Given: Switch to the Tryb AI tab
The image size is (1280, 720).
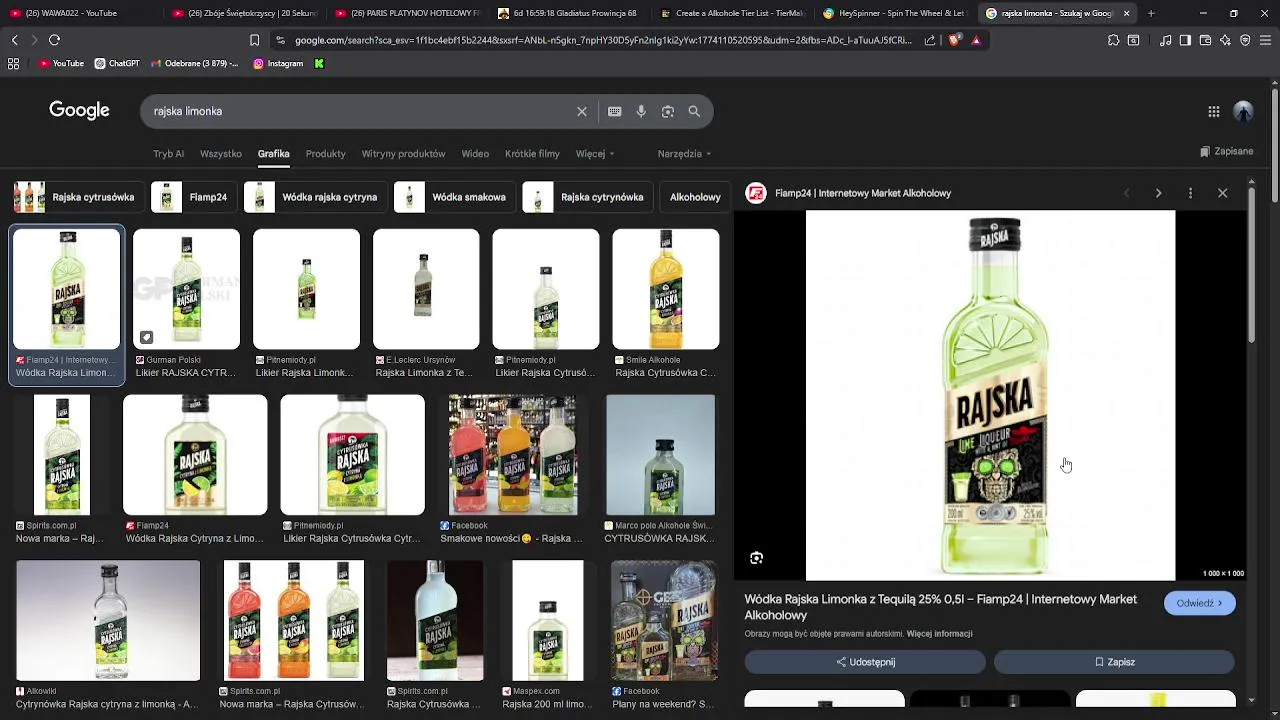Looking at the screenshot, I should [x=168, y=154].
